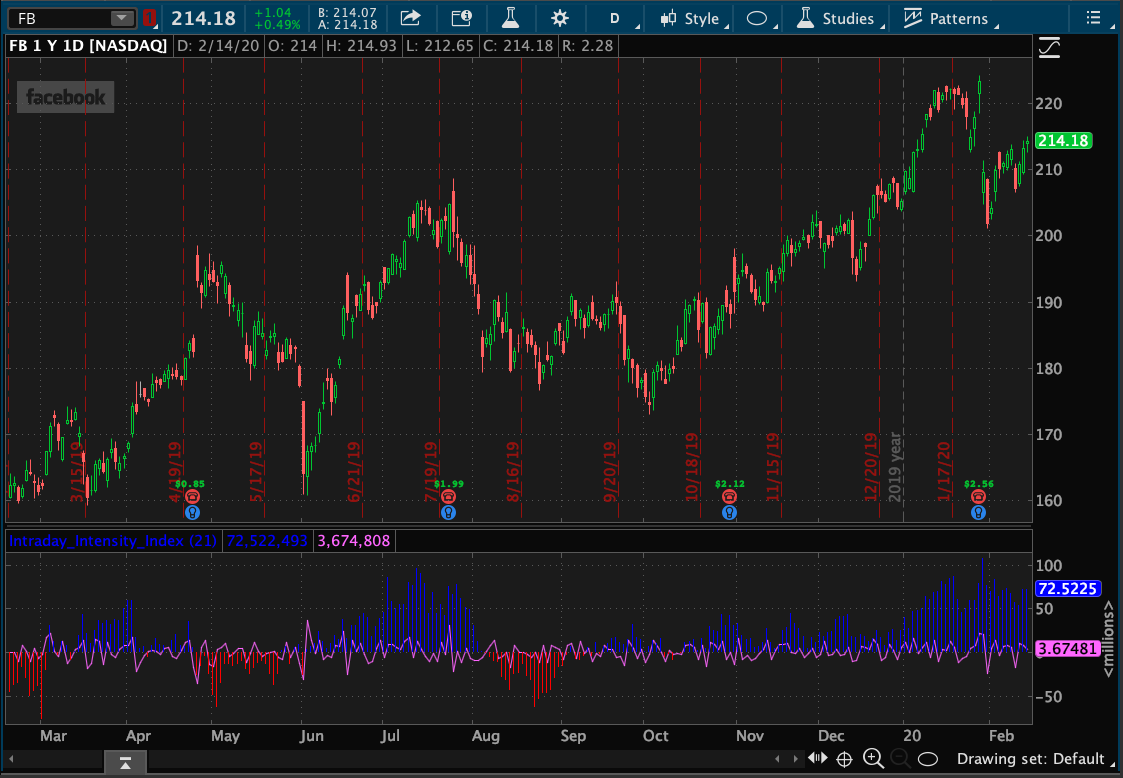Click the green 214.18 price bubble

pyautogui.click(x=1064, y=140)
